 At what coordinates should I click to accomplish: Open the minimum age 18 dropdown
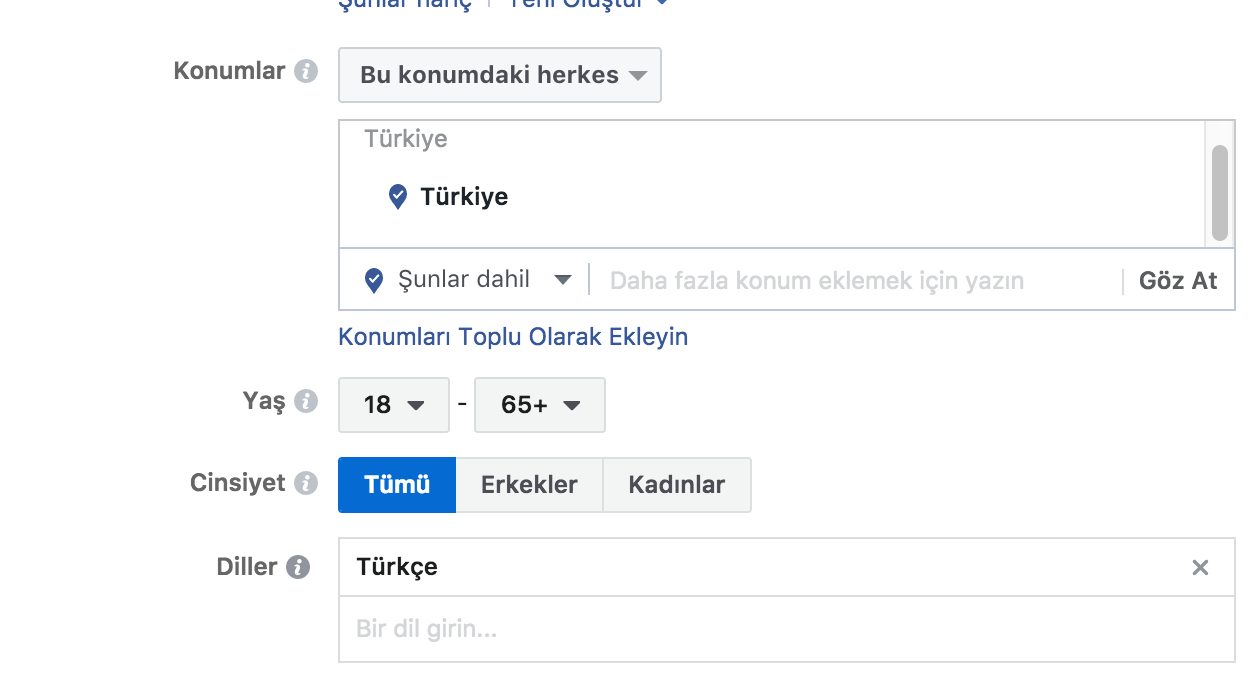pos(394,405)
